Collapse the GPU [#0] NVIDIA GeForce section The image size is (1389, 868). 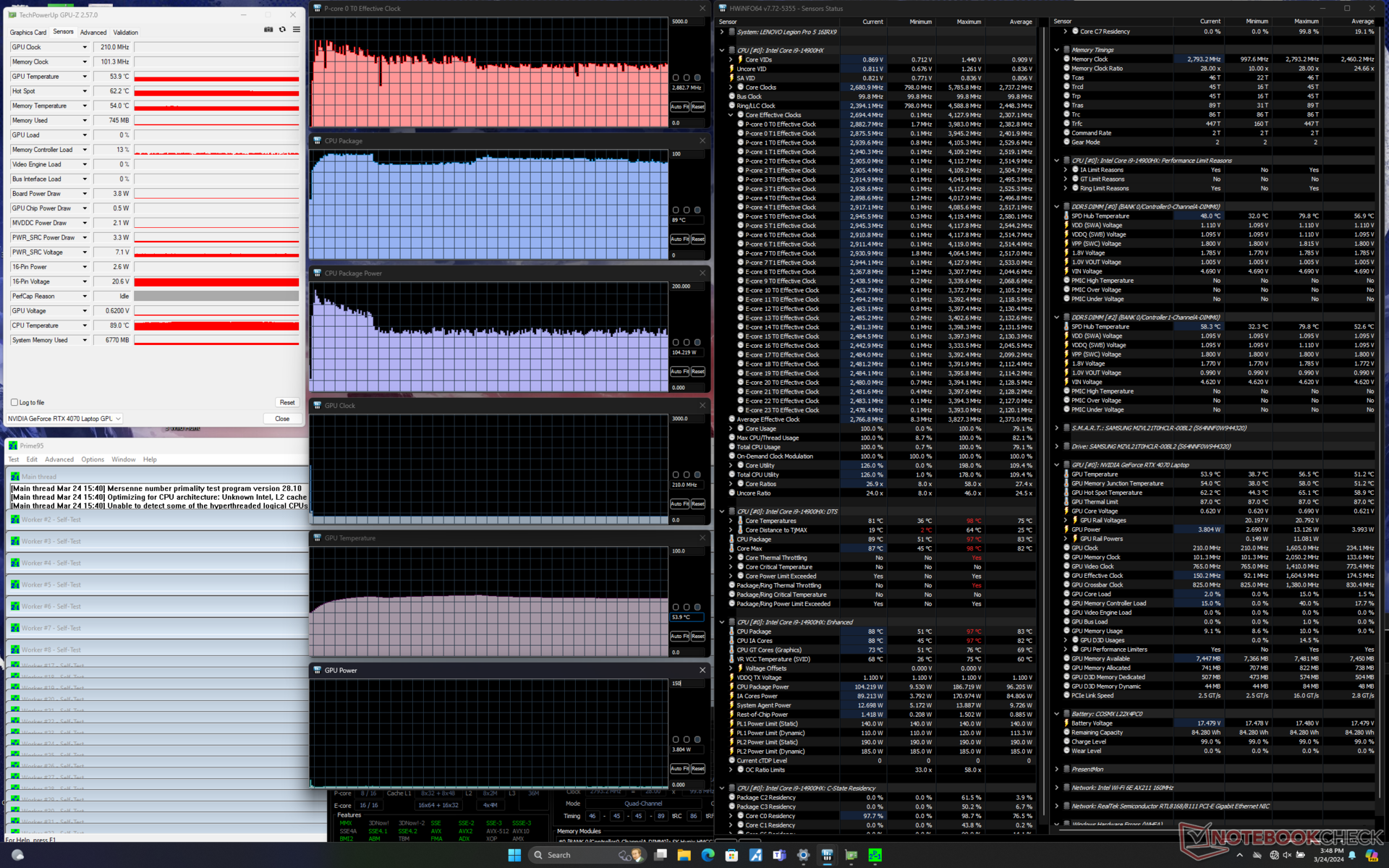[1057, 465]
